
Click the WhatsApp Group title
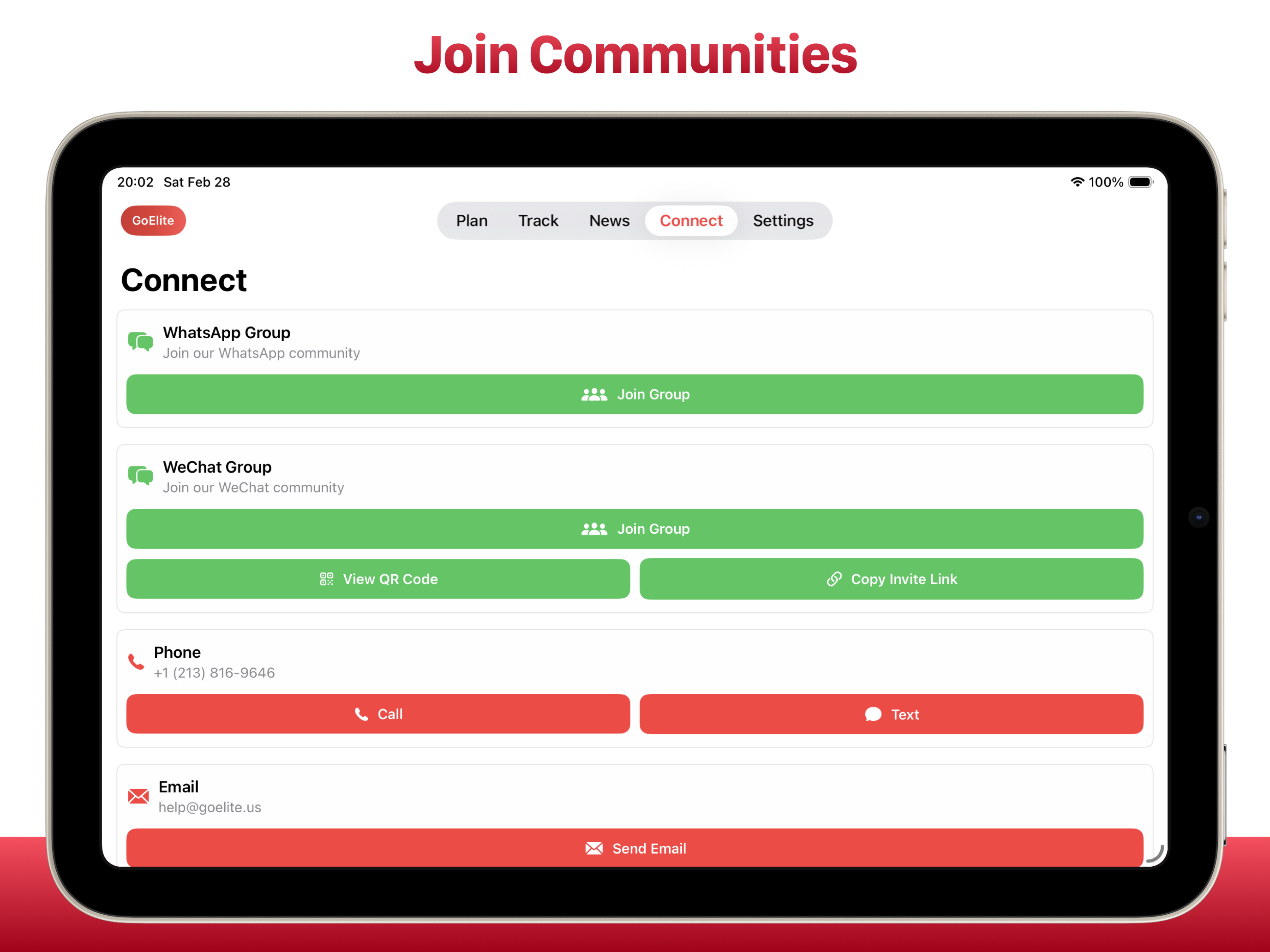226,333
